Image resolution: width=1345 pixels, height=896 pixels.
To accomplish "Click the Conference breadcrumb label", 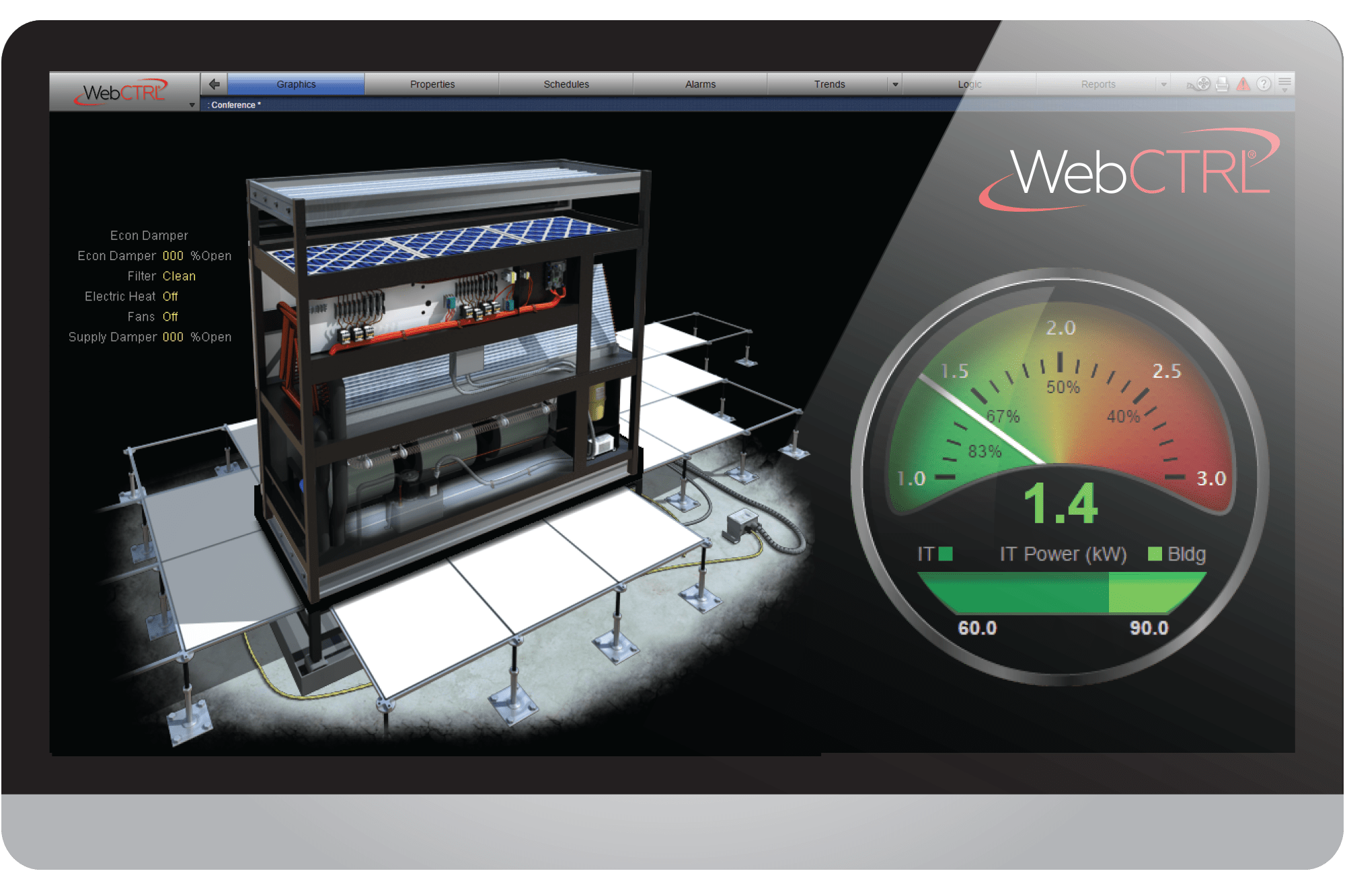I will pyautogui.click(x=233, y=105).
